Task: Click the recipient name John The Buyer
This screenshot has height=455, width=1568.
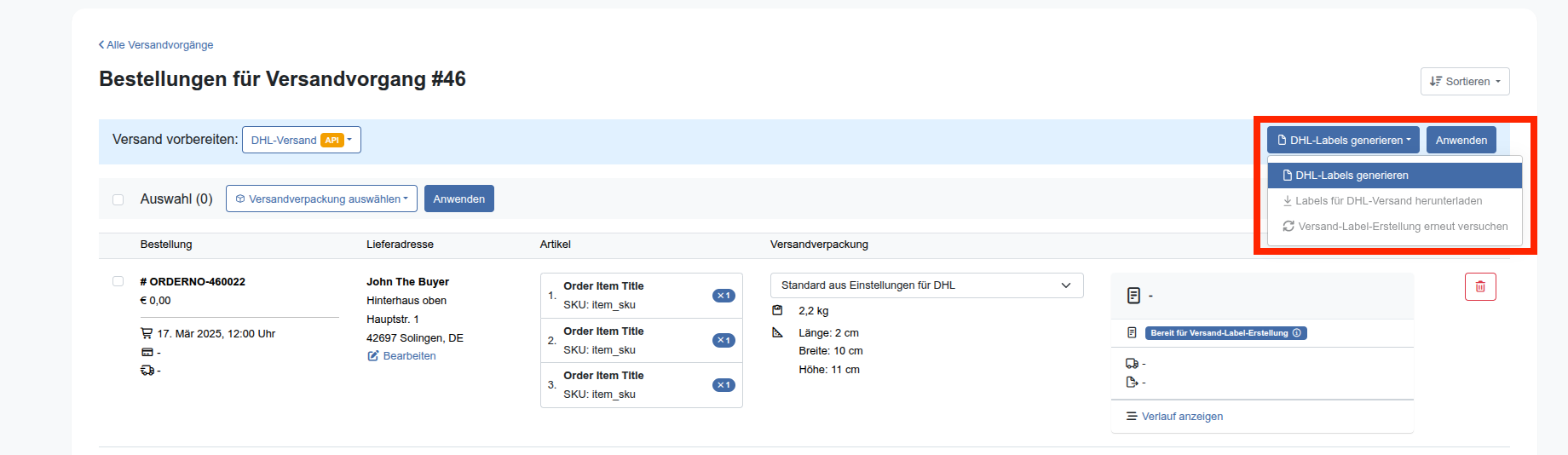Action: [407, 282]
